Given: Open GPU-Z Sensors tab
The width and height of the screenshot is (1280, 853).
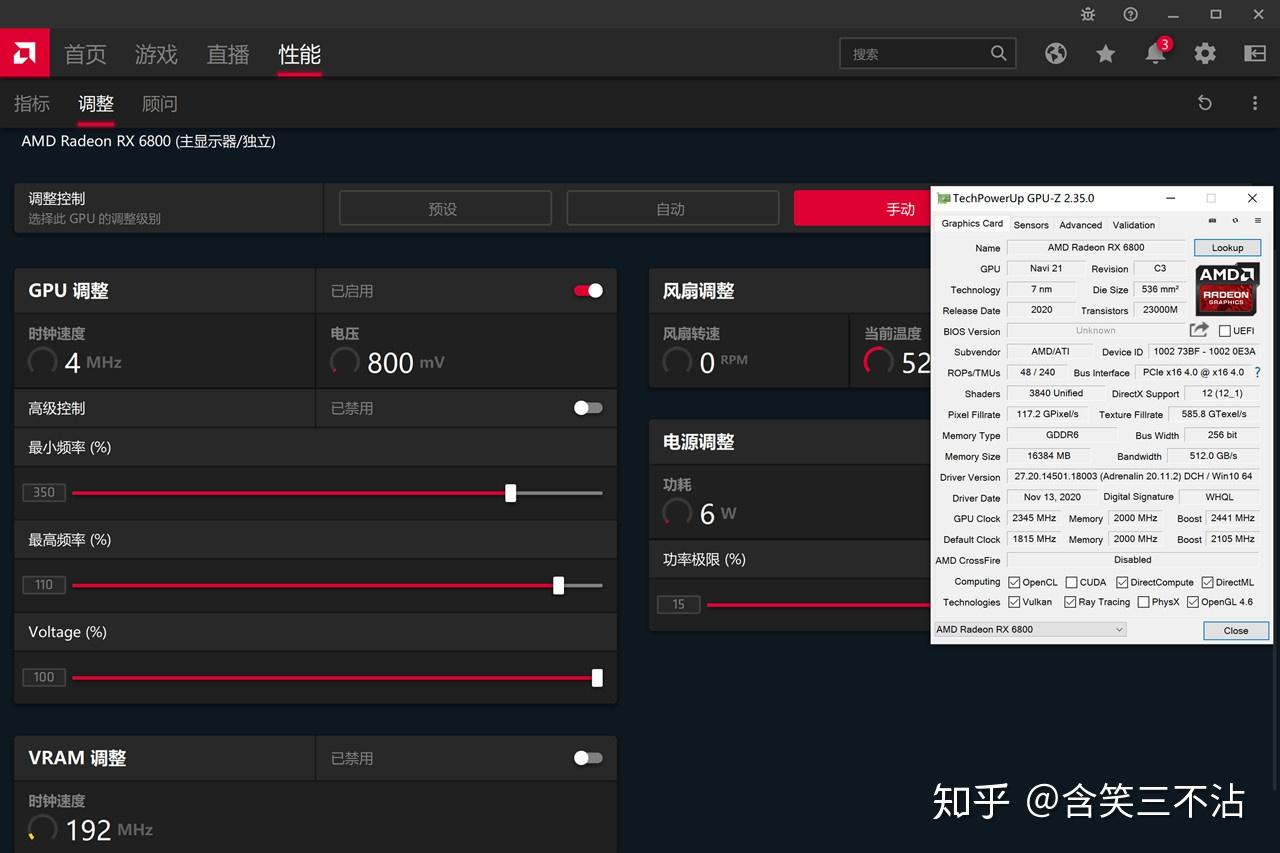Looking at the screenshot, I should click(x=1031, y=225).
